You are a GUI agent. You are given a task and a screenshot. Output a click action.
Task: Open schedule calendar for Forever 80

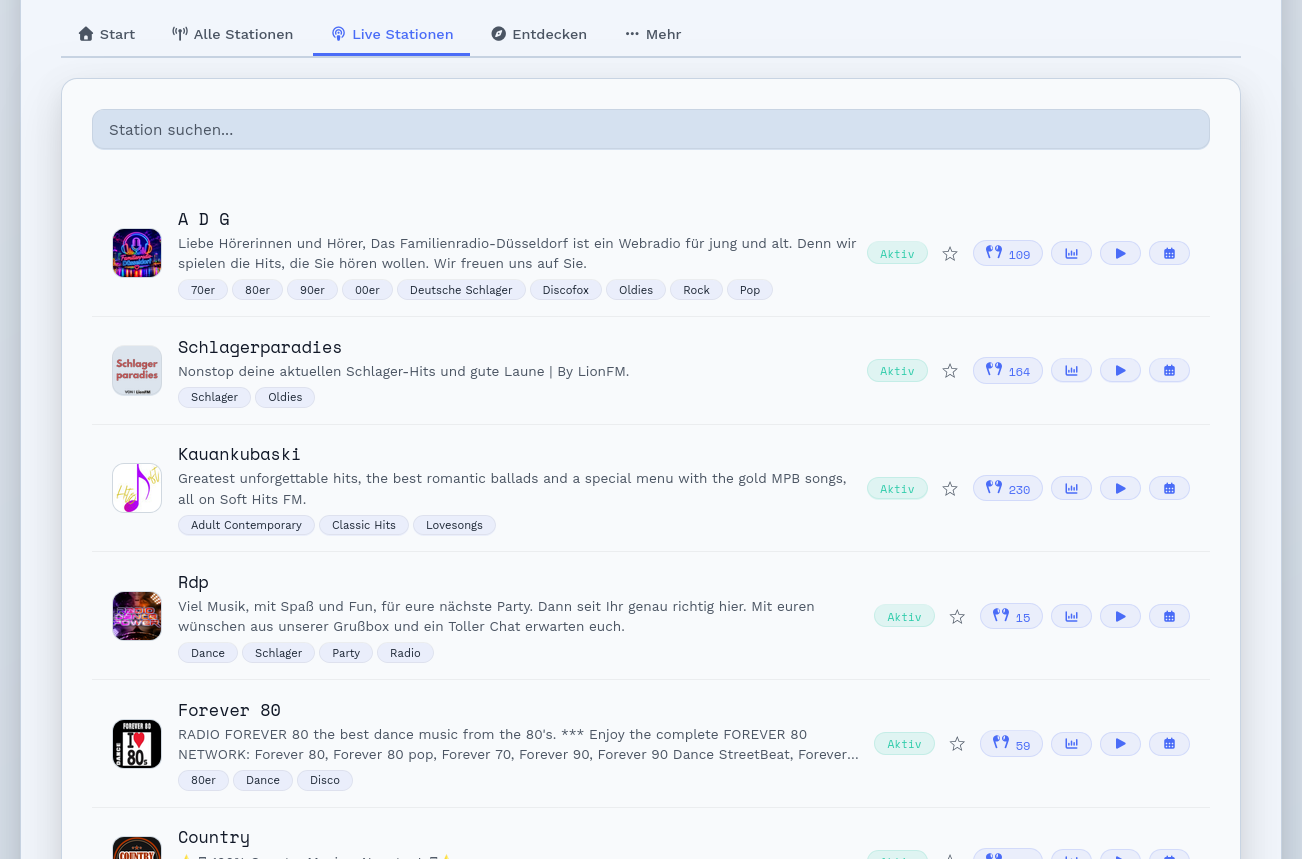click(1169, 744)
